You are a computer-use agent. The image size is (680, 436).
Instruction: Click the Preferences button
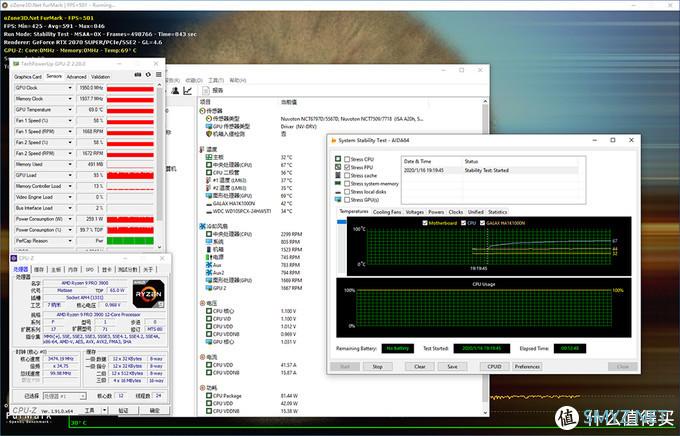[x=527, y=367]
